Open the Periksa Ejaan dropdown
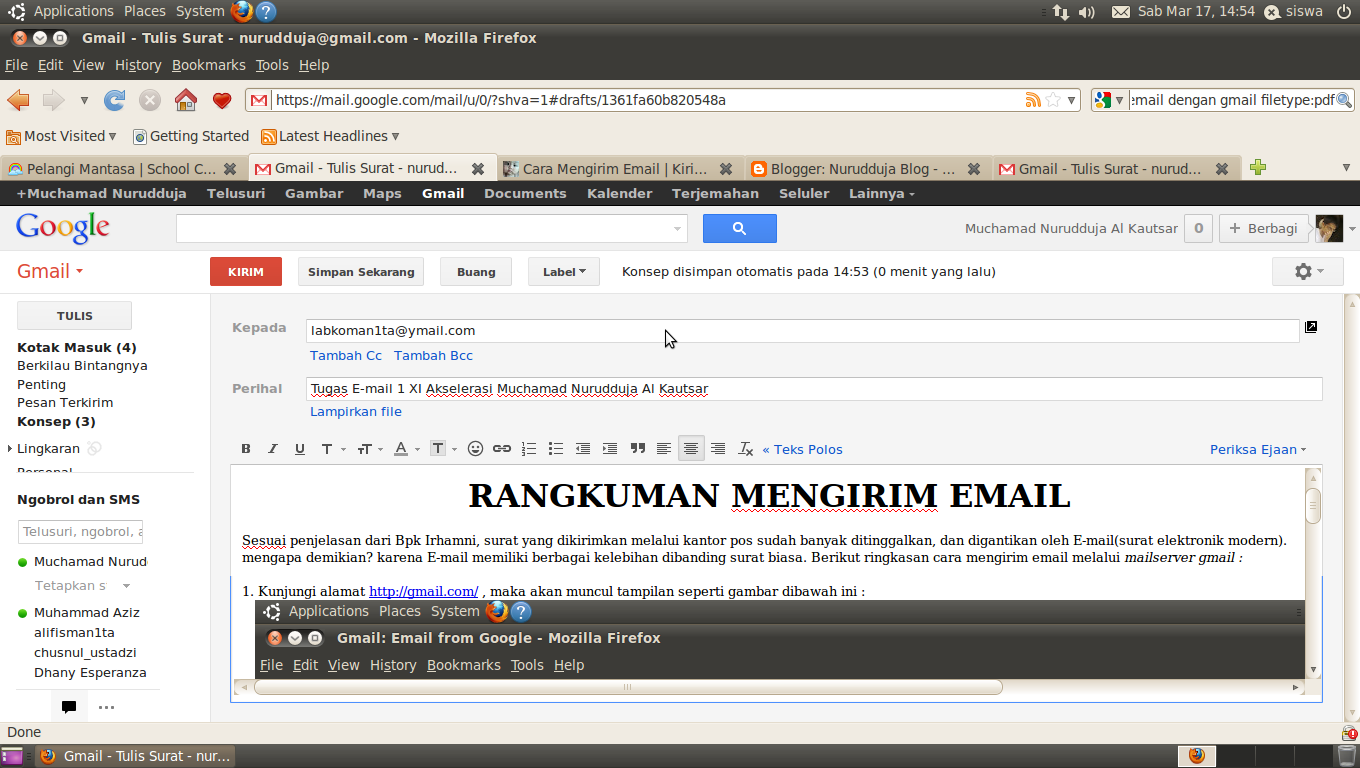The image size is (1360, 768). [x=1258, y=449]
